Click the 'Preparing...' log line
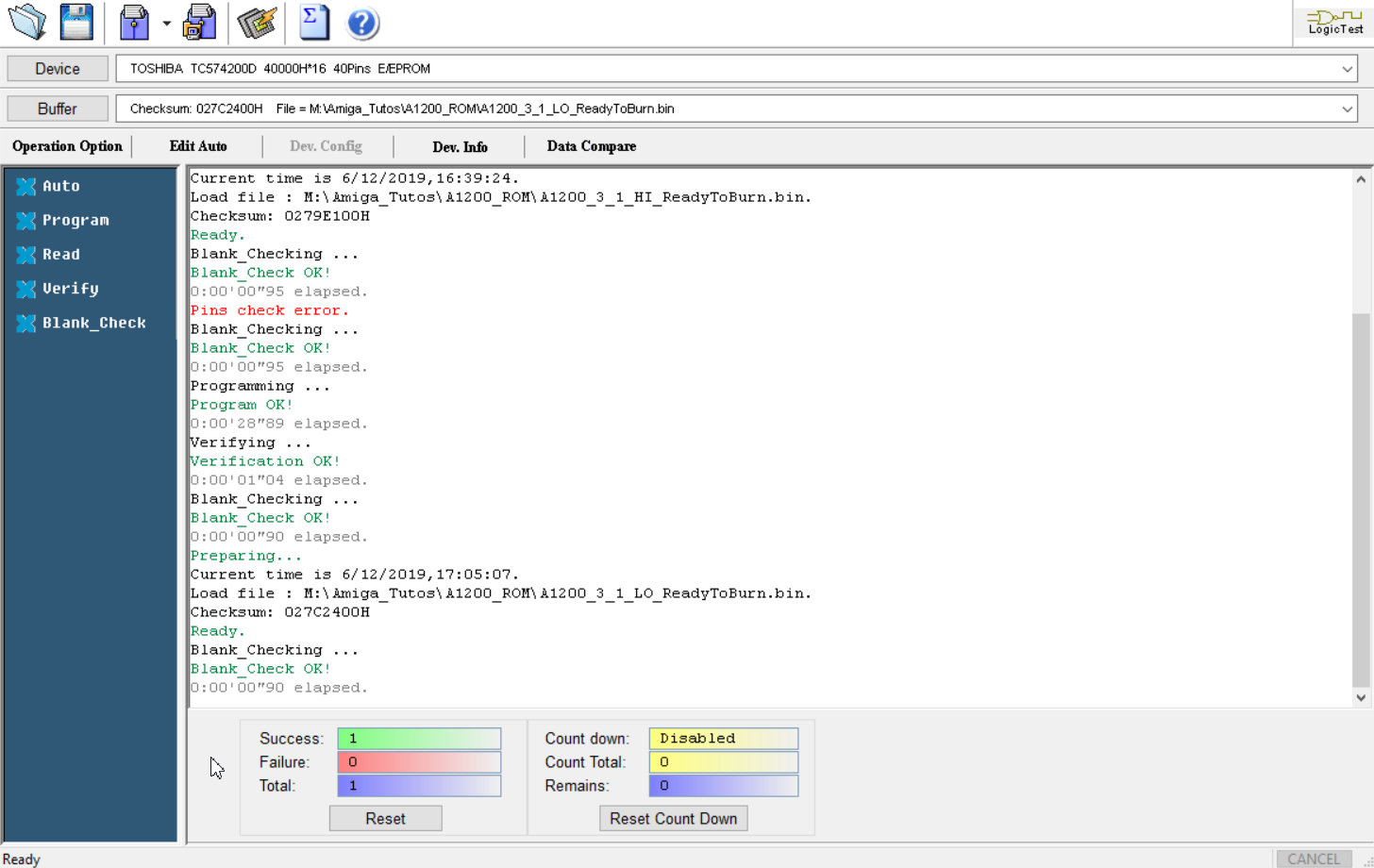This screenshot has width=1374, height=868. (x=246, y=556)
